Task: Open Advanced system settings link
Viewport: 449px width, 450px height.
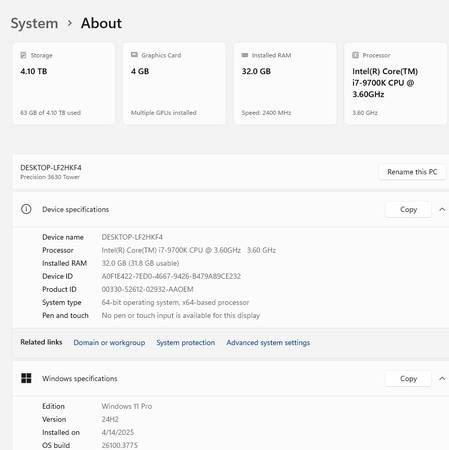Action: 268,343
